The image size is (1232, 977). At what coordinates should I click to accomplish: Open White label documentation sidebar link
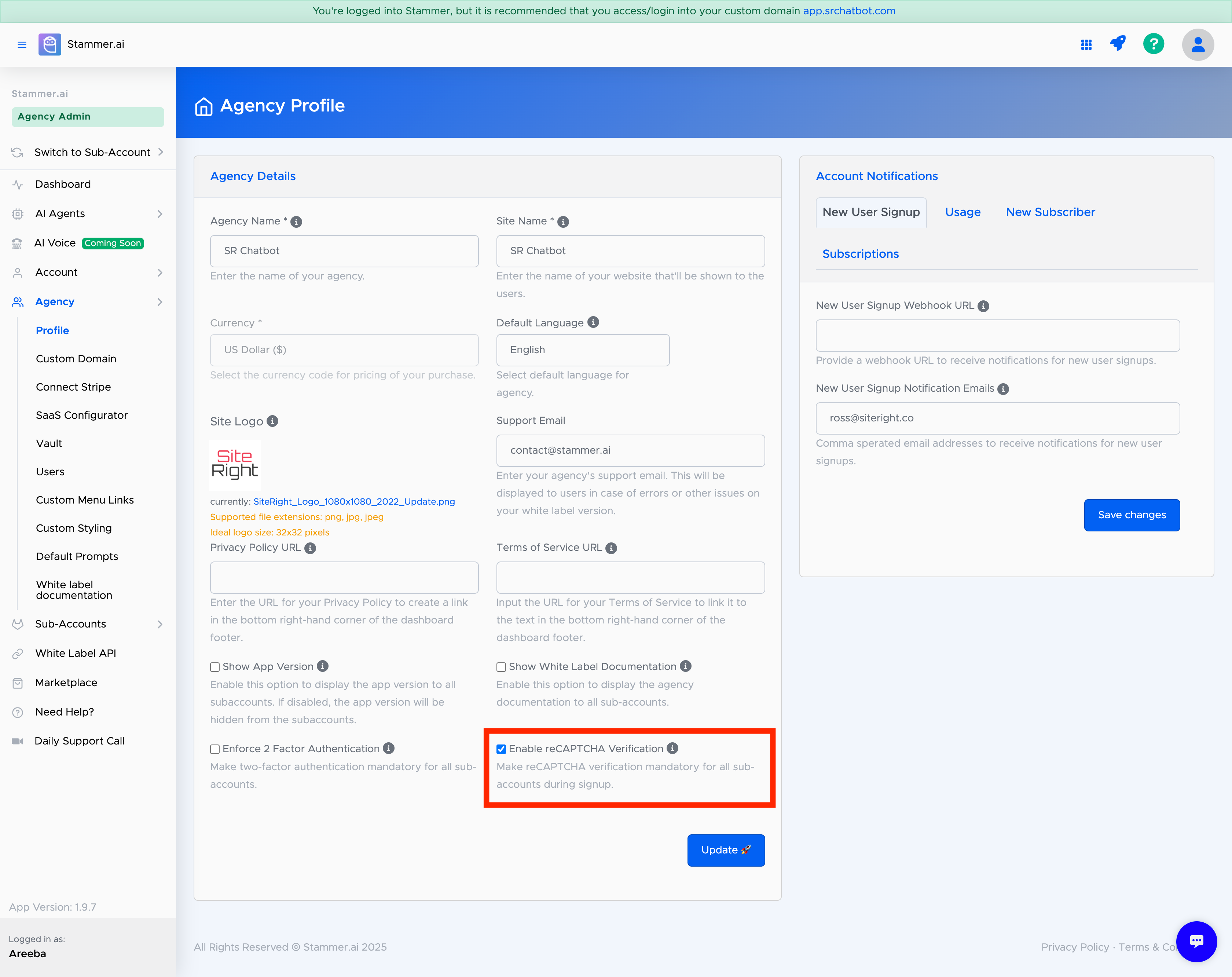click(74, 590)
